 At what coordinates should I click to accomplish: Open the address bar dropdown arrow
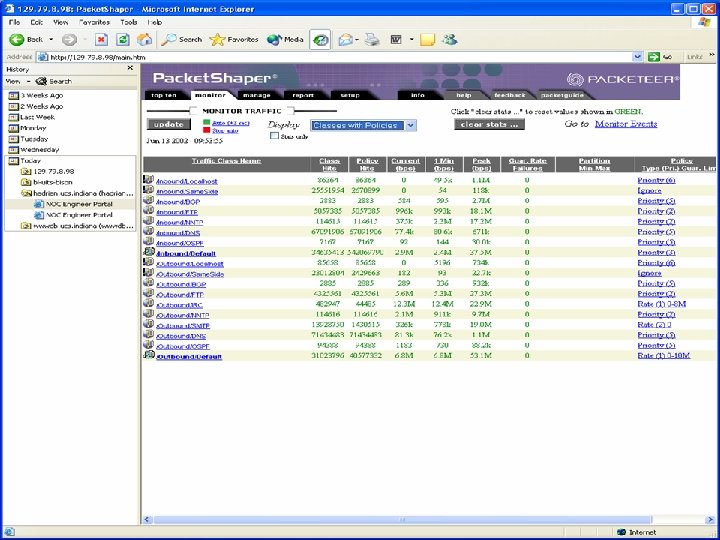(x=637, y=57)
